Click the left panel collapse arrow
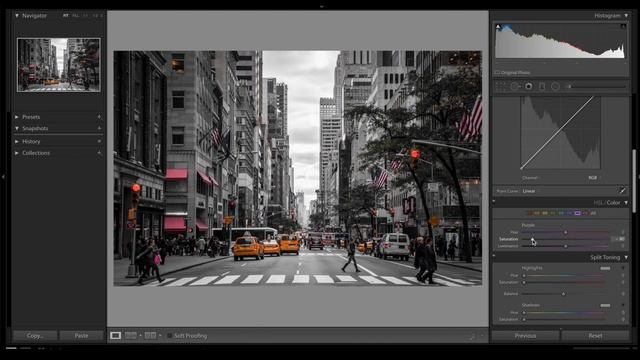 [3, 176]
